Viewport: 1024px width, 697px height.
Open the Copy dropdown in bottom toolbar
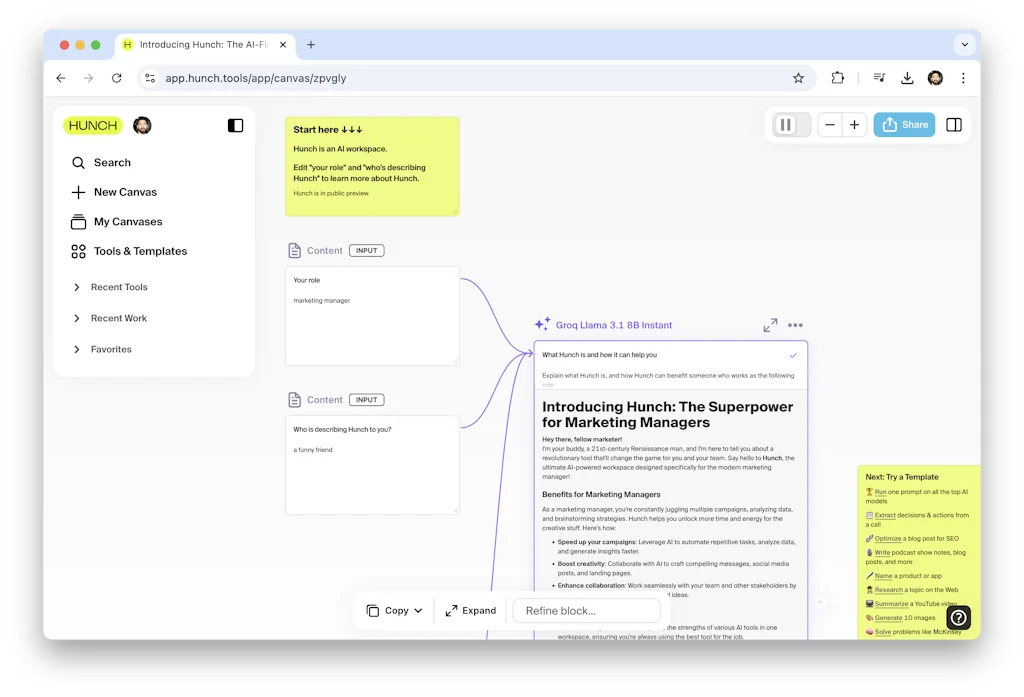pos(394,611)
